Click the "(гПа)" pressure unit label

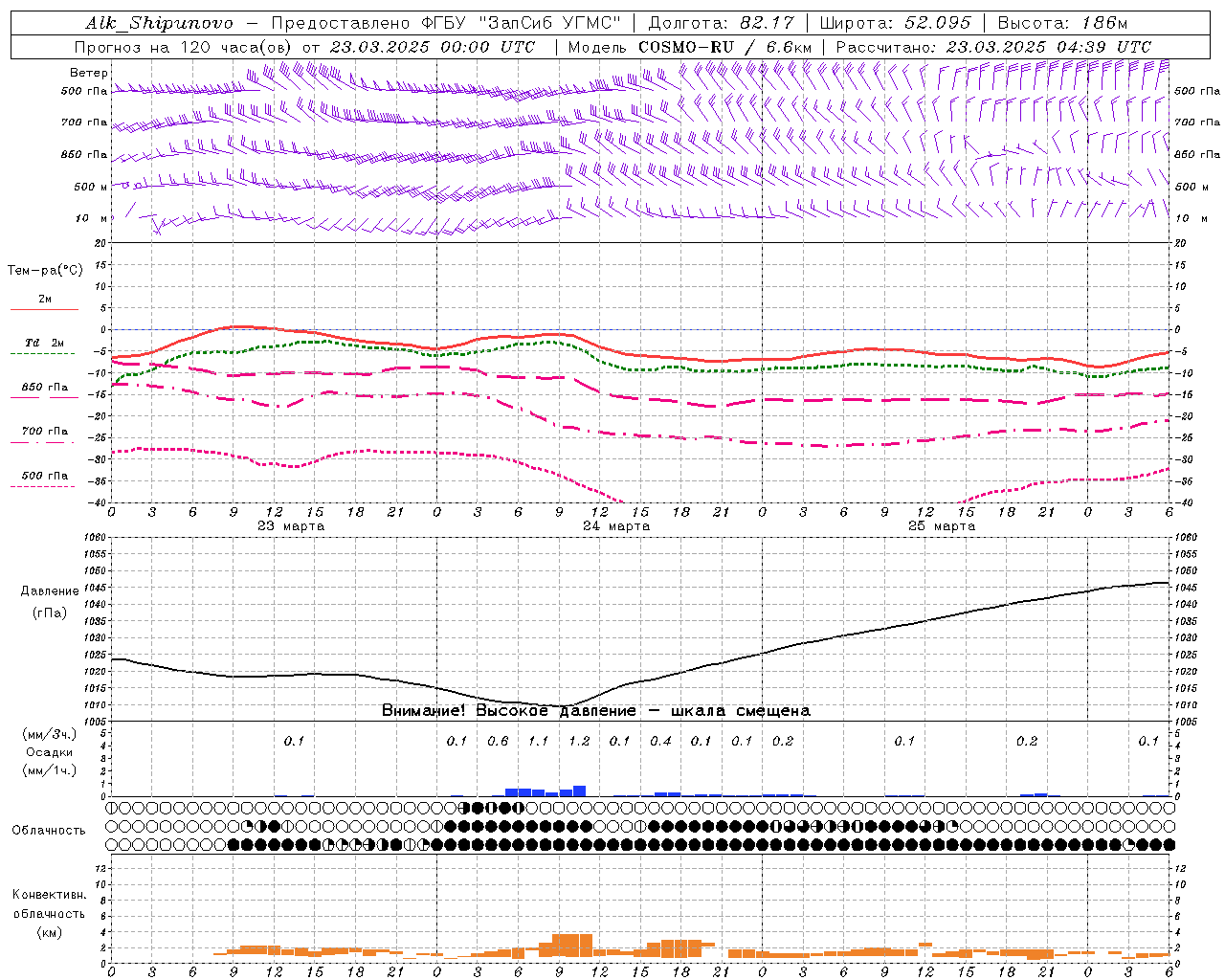point(50,613)
